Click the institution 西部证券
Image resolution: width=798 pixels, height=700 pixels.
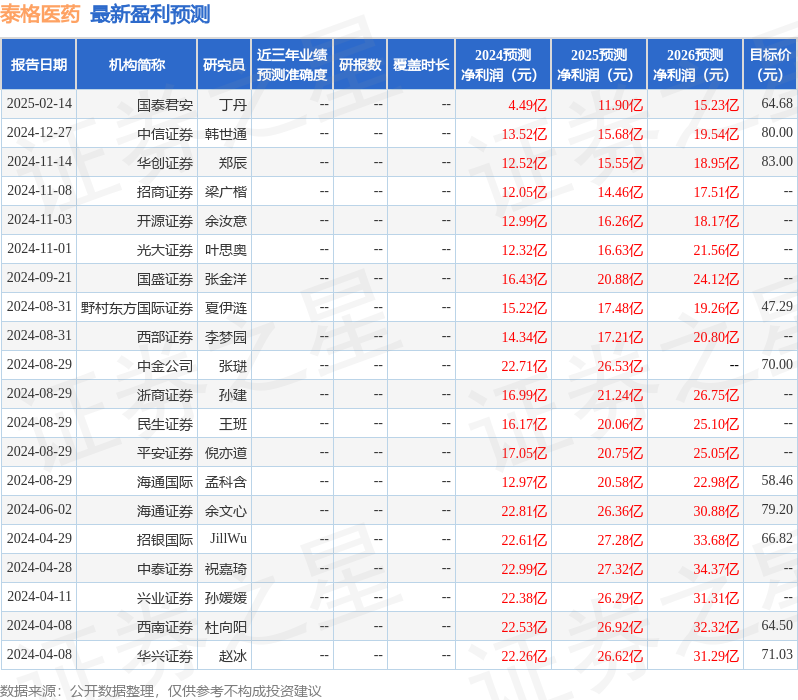pyautogui.click(x=165, y=337)
